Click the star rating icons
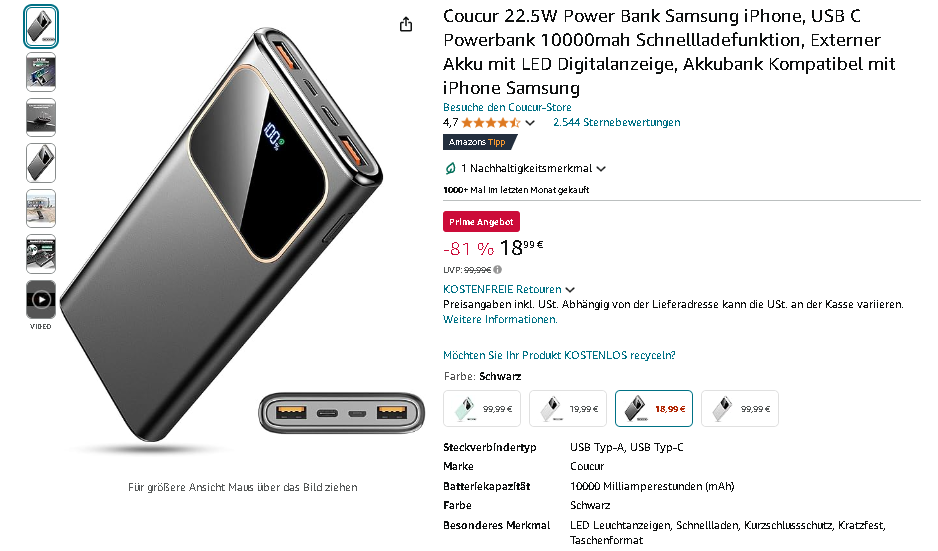The height and width of the screenshot is (551, 938). tap(491, 123)
